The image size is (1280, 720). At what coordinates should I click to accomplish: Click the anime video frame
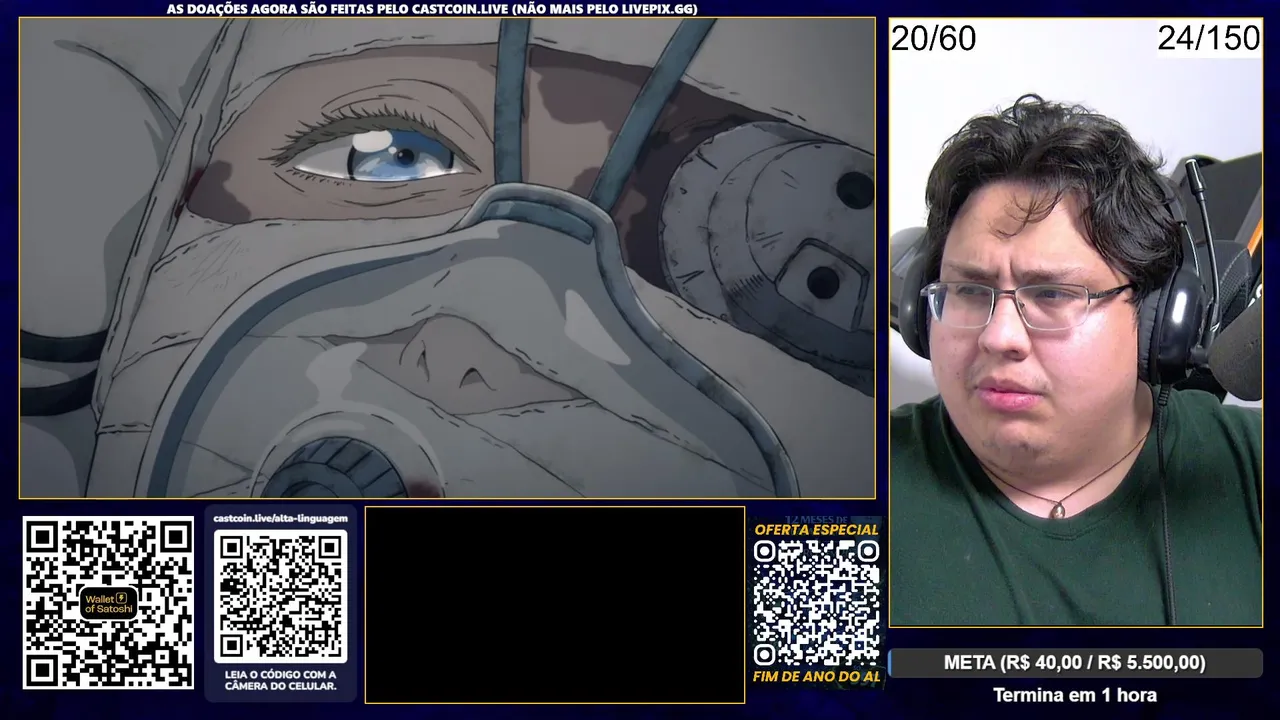[447, 258]
